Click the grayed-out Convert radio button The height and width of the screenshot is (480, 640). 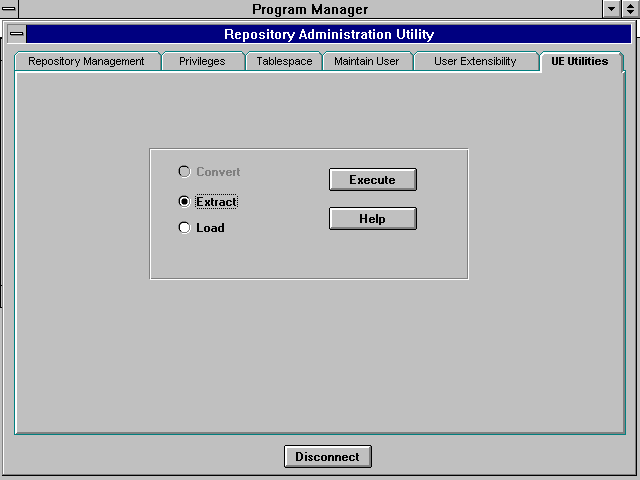coord(184,172)
